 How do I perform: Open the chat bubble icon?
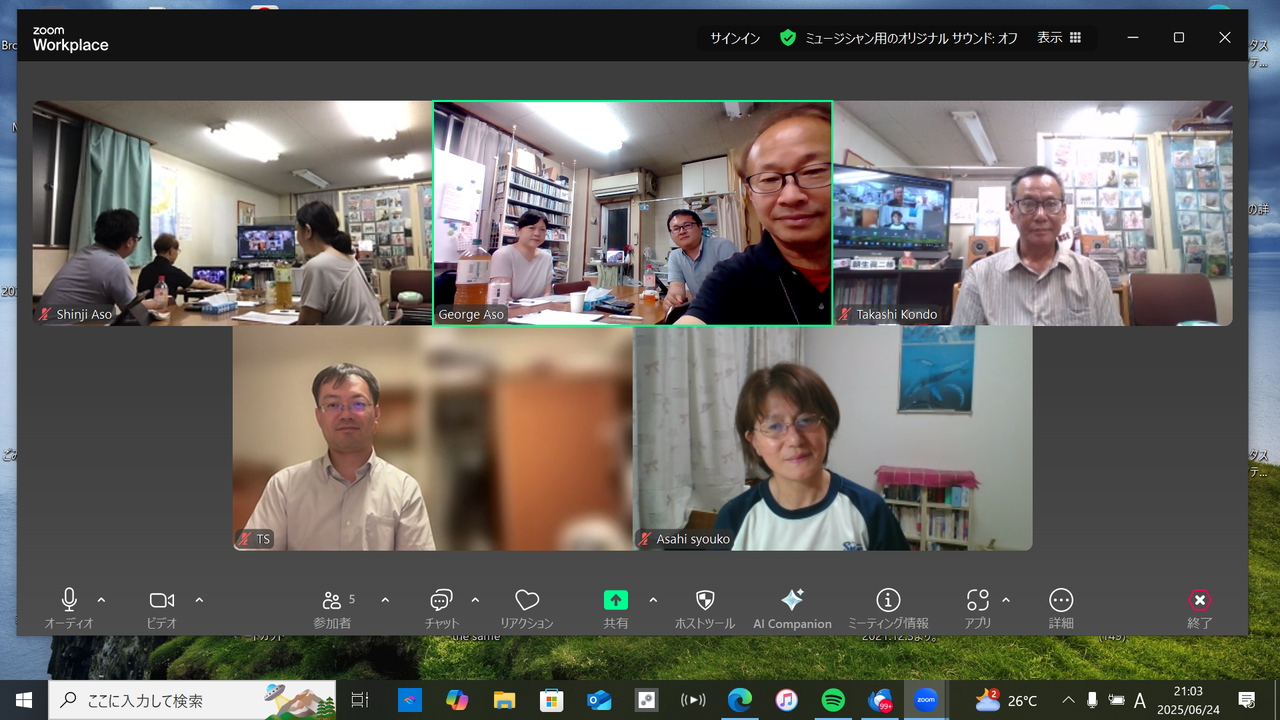(441, 600)
